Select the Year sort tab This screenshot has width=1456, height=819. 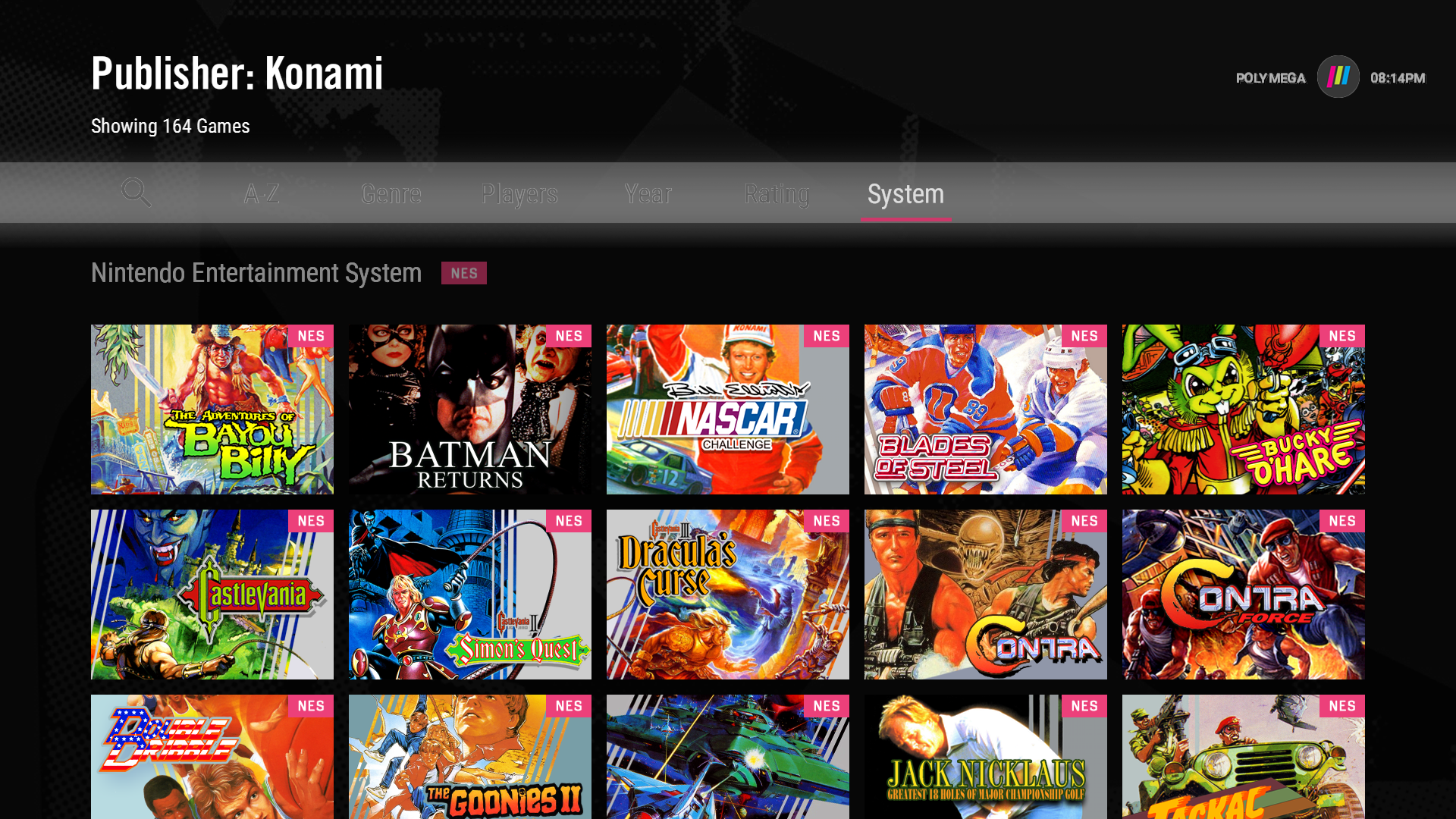coord(648,194)
